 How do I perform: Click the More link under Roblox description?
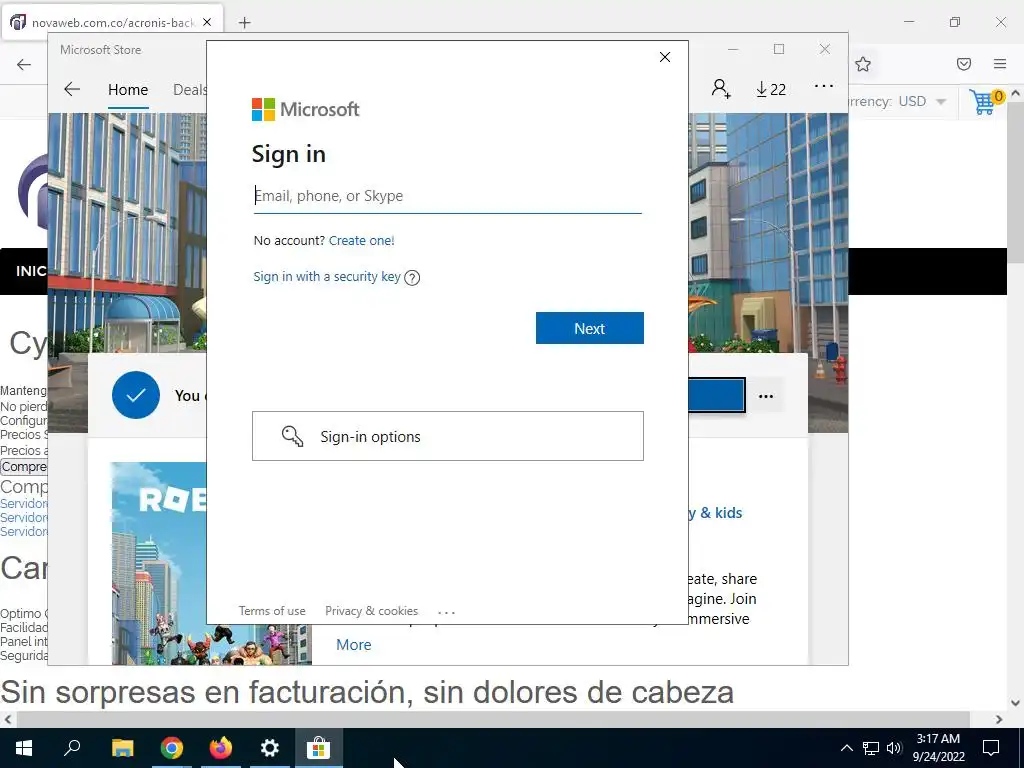(x=353, y=645)
